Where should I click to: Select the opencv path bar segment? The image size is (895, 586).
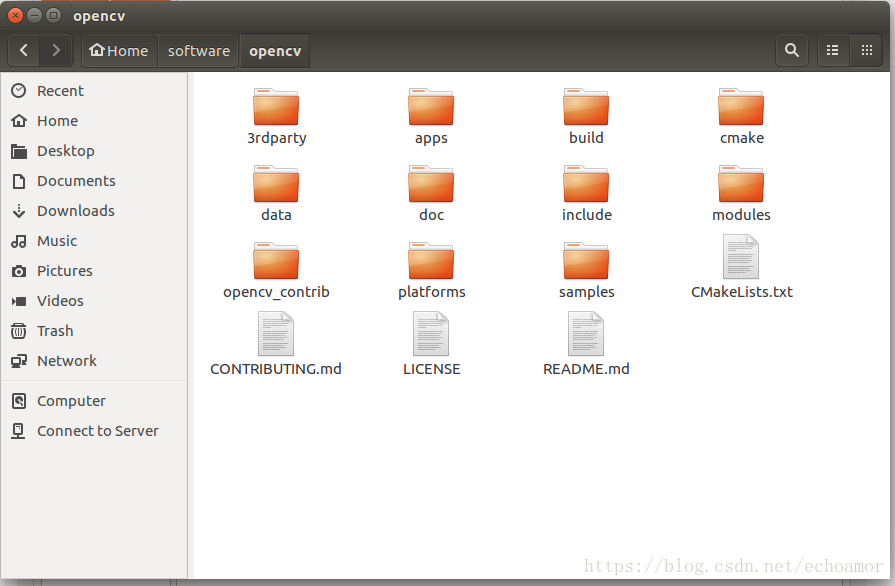(275, 51)
